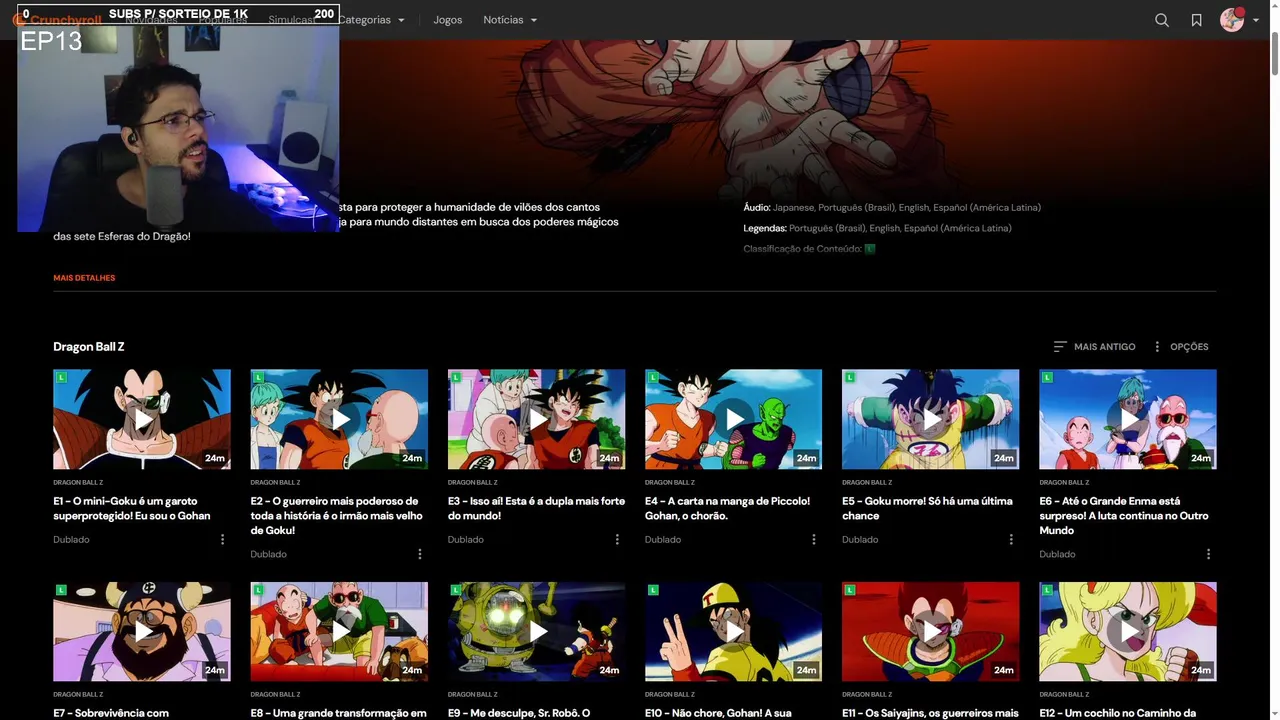Open title 'E4 – A carta na manga de Piccolo'

(x=727, y=508)
